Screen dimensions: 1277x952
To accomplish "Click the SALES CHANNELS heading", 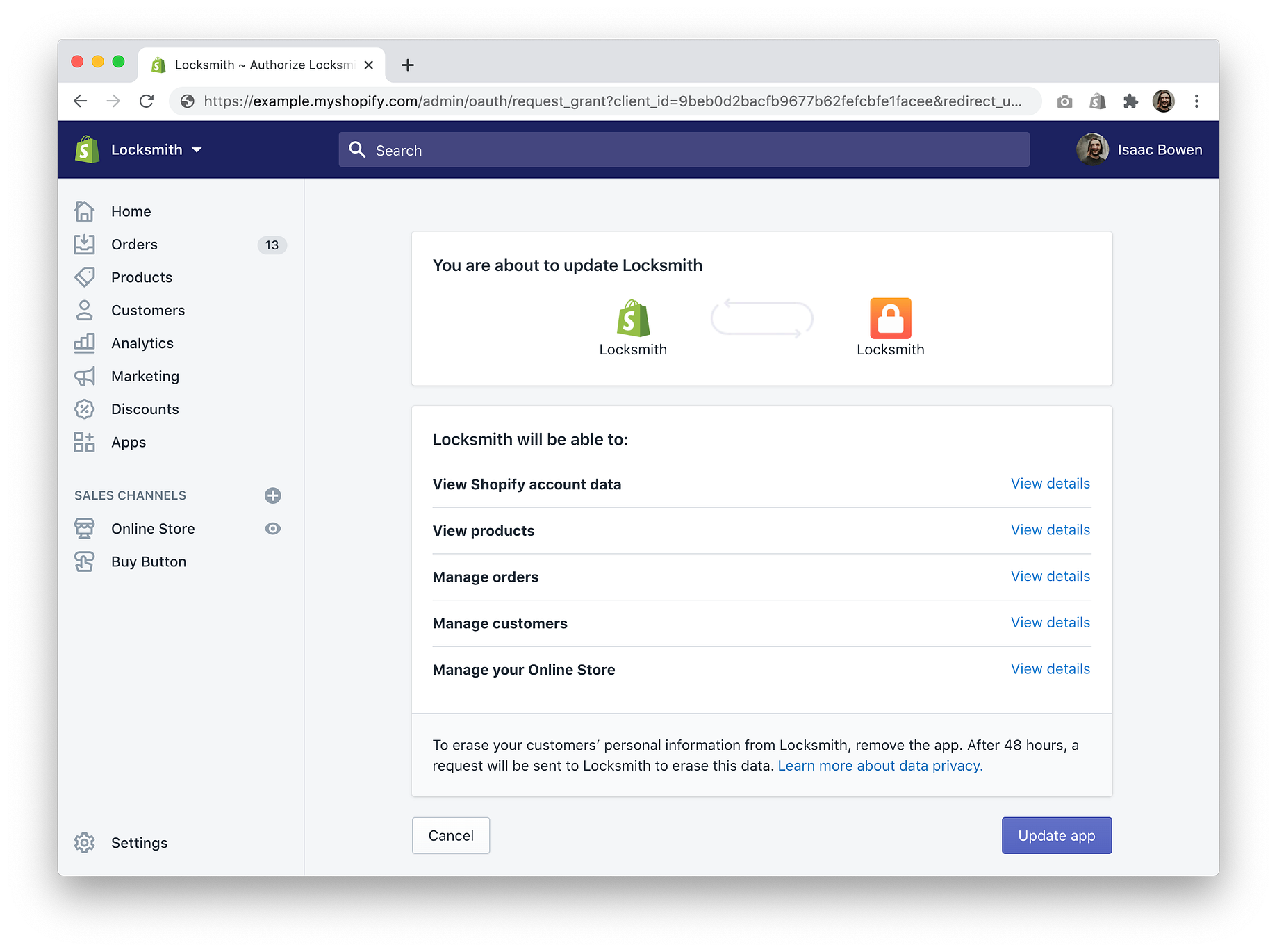I will pos(131,495).
